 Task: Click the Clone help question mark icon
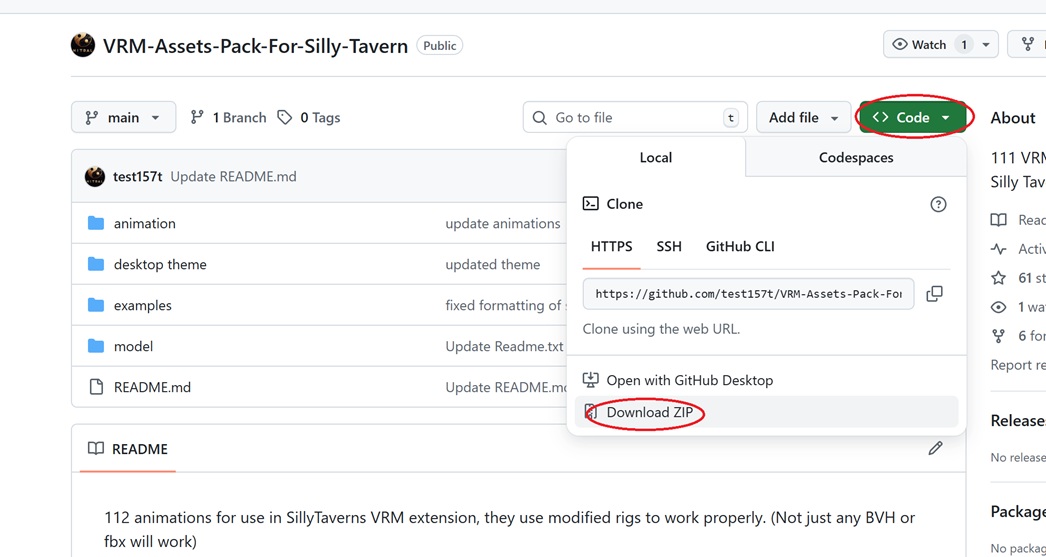point(938,204)
